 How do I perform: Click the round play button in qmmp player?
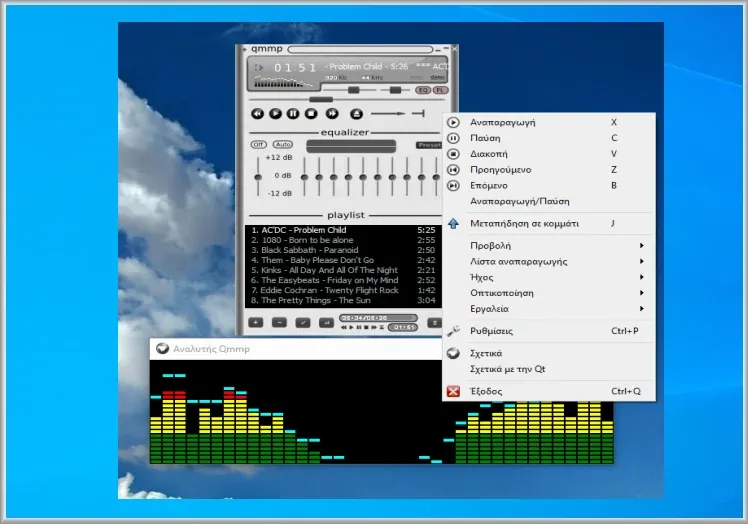pyautogui.click(x=275, y=114)
